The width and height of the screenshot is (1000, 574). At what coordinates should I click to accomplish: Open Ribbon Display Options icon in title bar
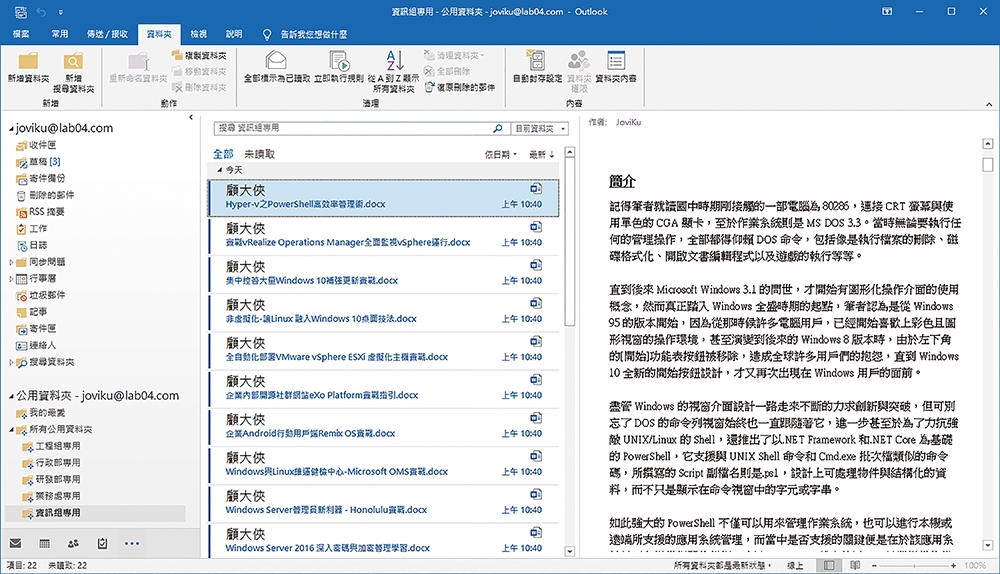887,11
